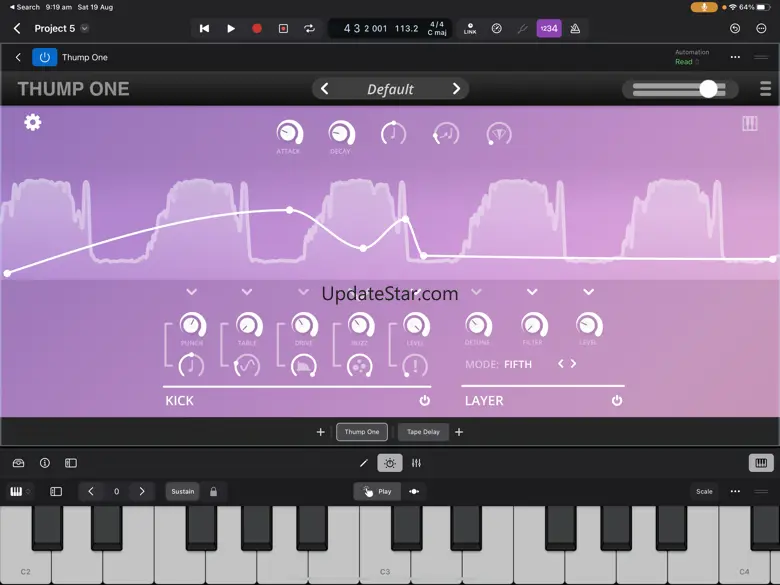Image resolution: width=780 pixels, height=585 pixels.
Task: Change Automation Read mode
Action: pos(686,62)
